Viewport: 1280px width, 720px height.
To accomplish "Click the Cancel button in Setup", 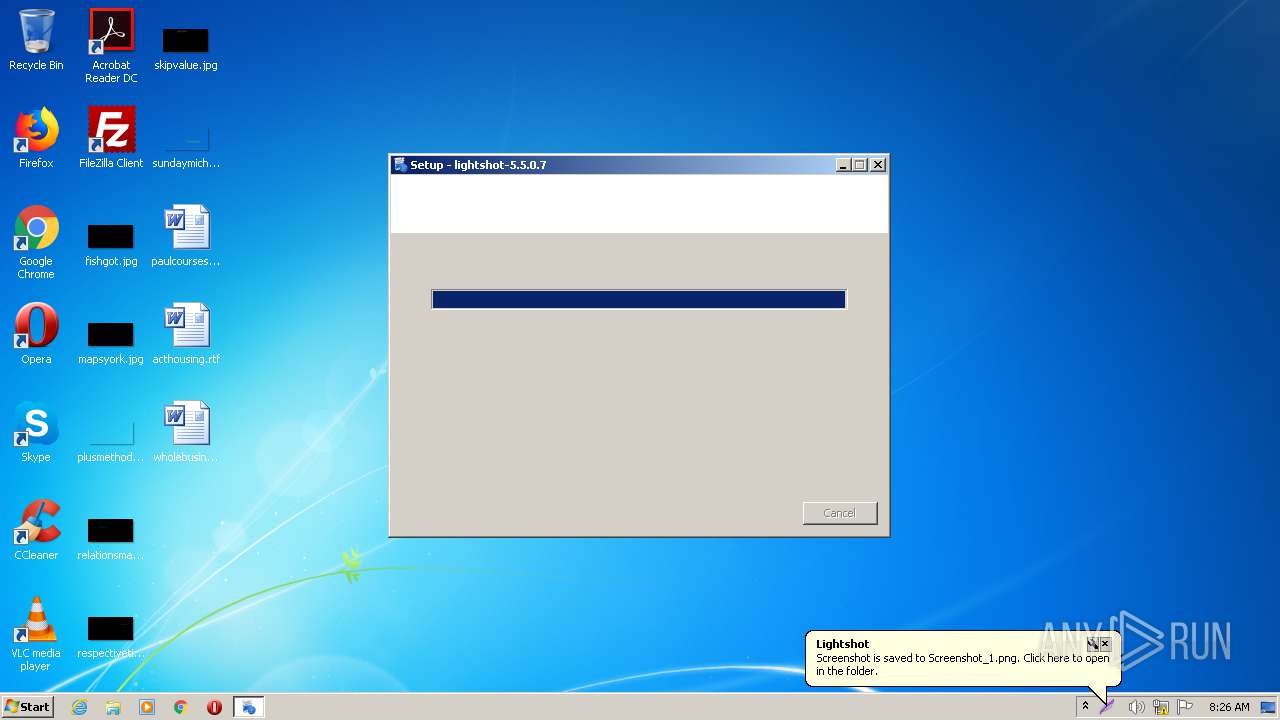I will point(840,513).
